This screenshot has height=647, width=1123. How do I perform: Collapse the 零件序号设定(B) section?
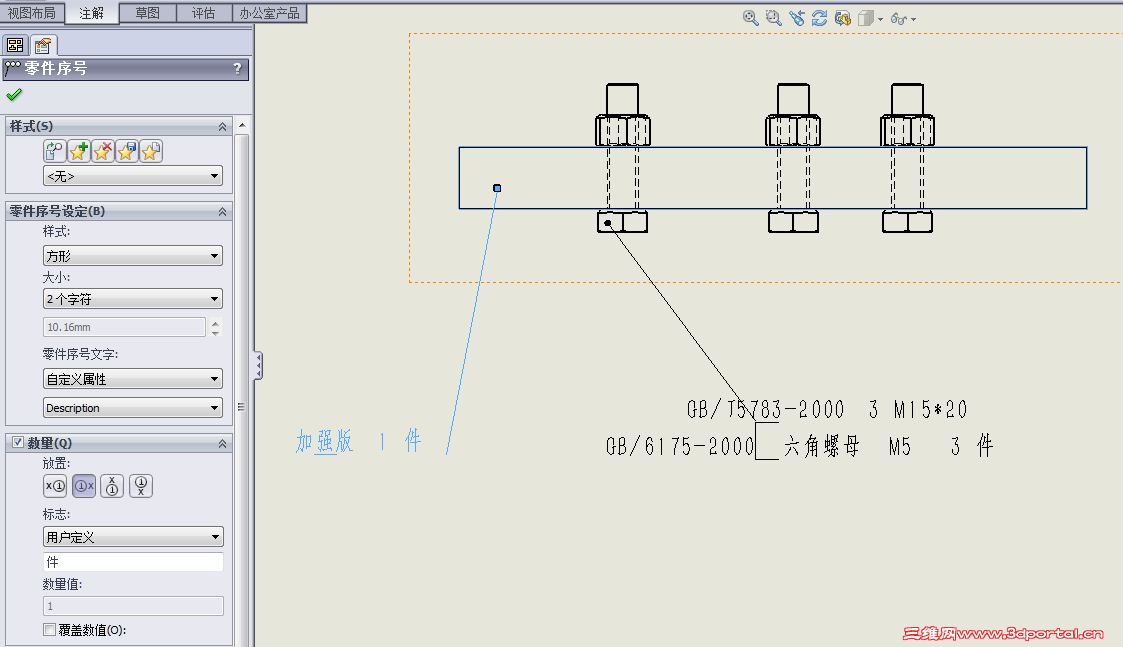(x=223, y=212)
